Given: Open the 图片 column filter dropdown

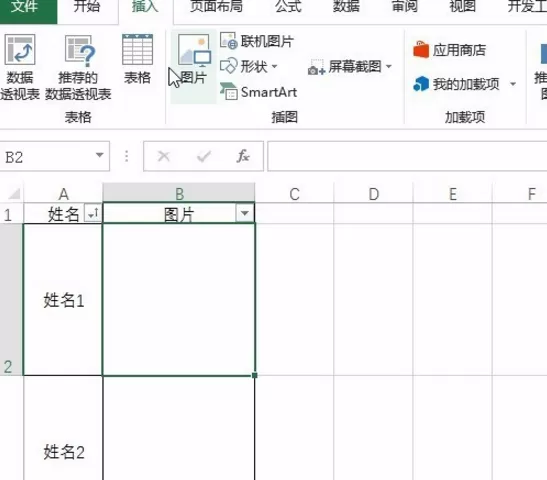Looking at the screenshot, I should pos(245,213).
